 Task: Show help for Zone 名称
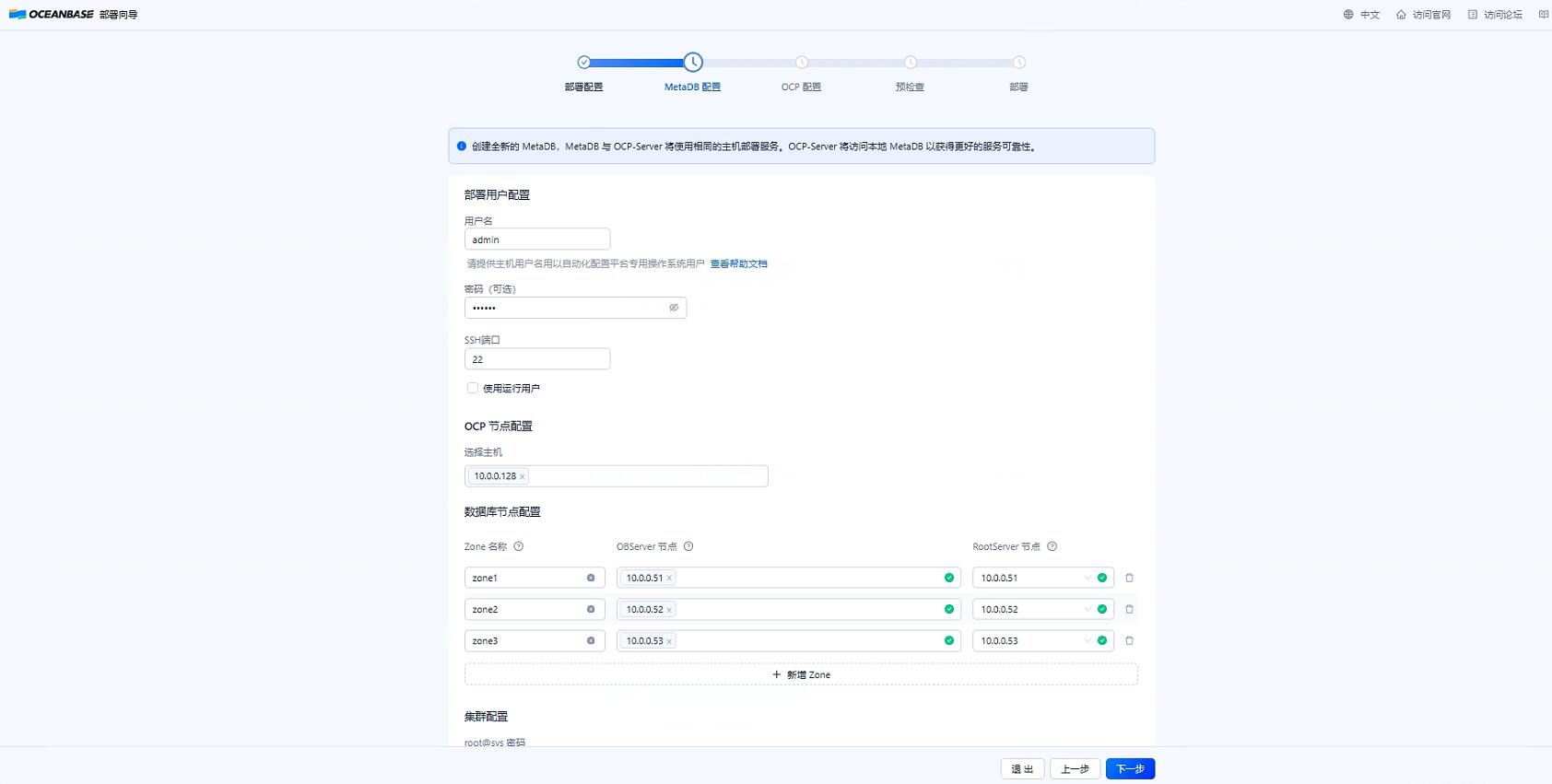pyautogui.click(x=519, y=546)
